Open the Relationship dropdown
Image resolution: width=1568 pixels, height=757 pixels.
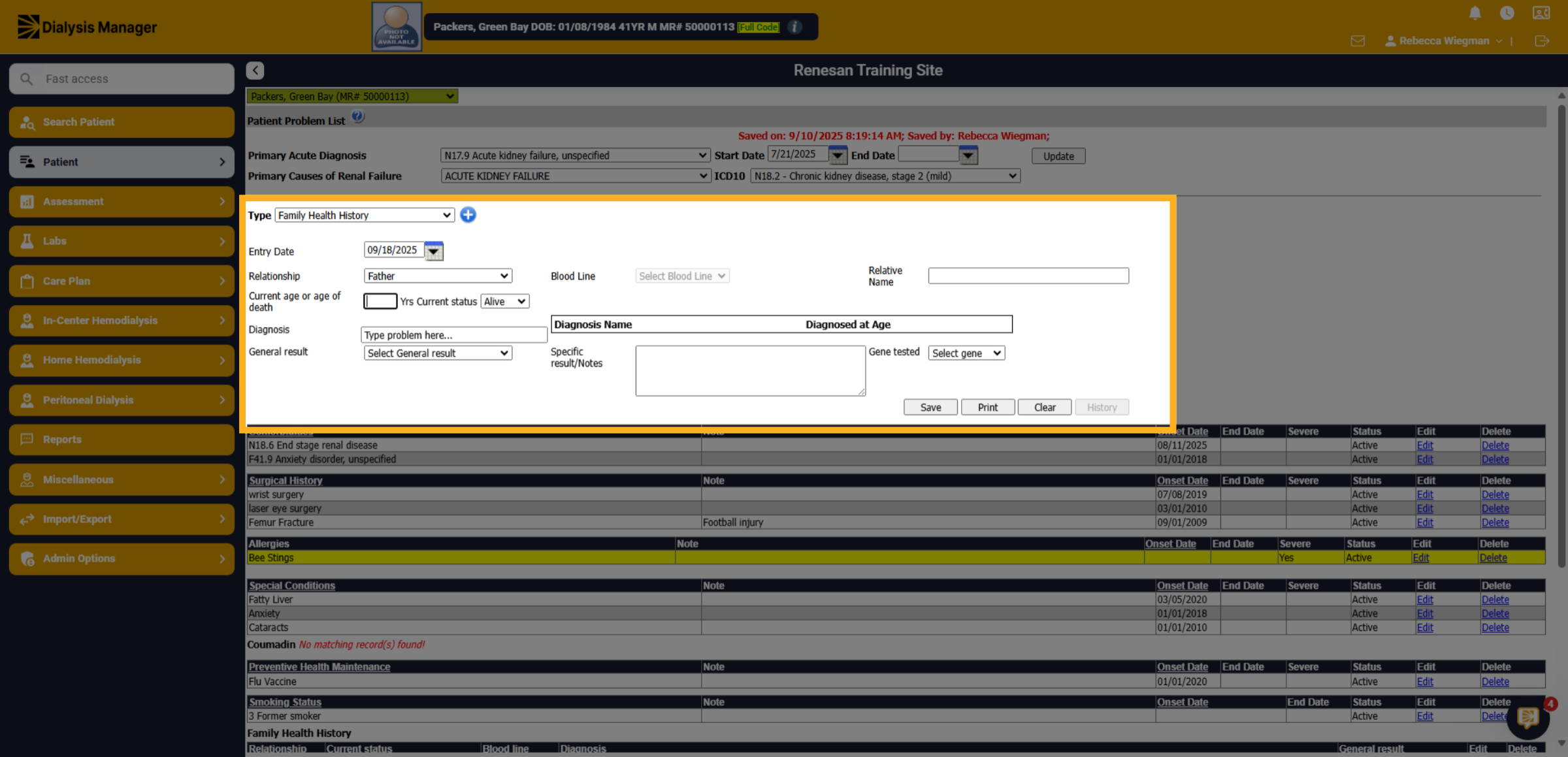tap(438, 276)
